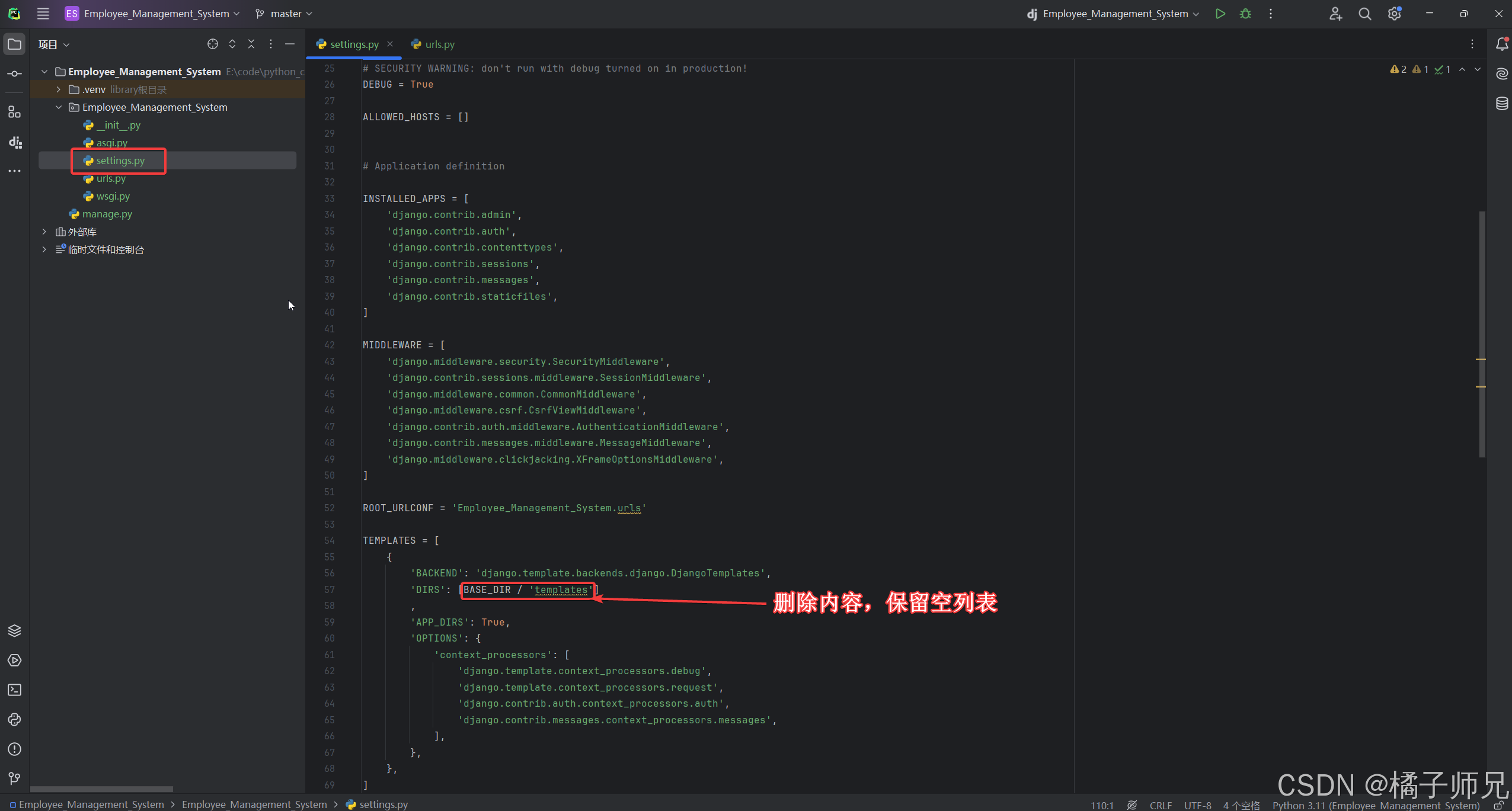Open manage.py in project tree

[101, 214]
